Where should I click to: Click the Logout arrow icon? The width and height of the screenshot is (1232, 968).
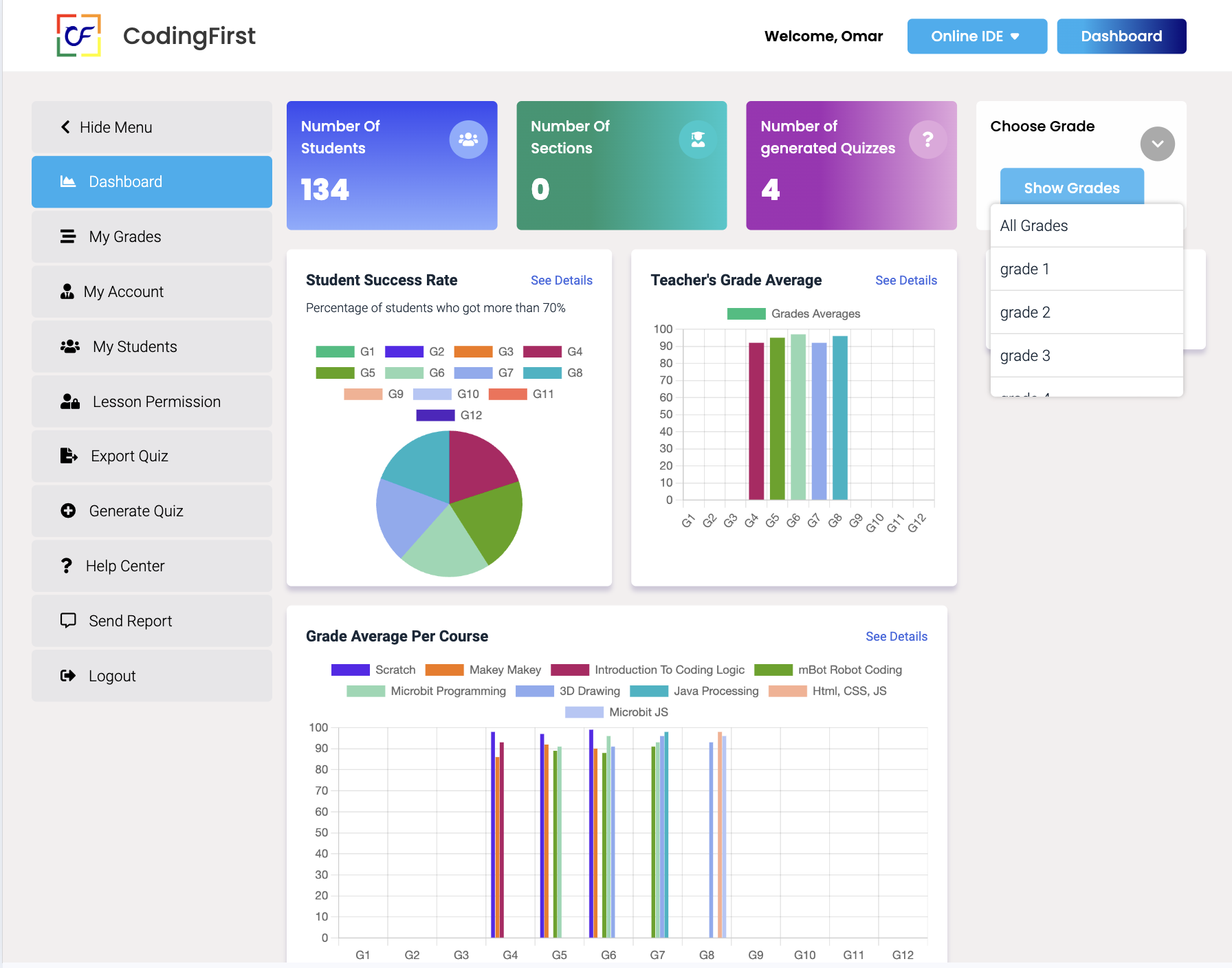pyautogui.click(x=68, y=676)
